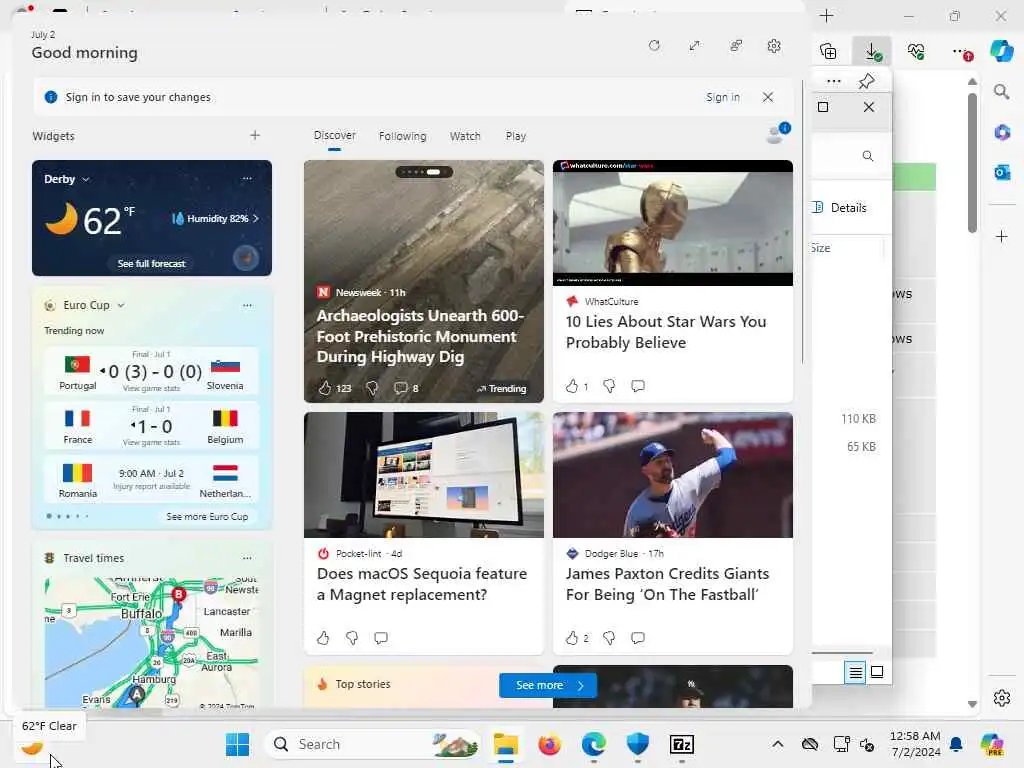1024x768 pixels.
Task: Click Sign in link in banner
Action: [722, 97]
